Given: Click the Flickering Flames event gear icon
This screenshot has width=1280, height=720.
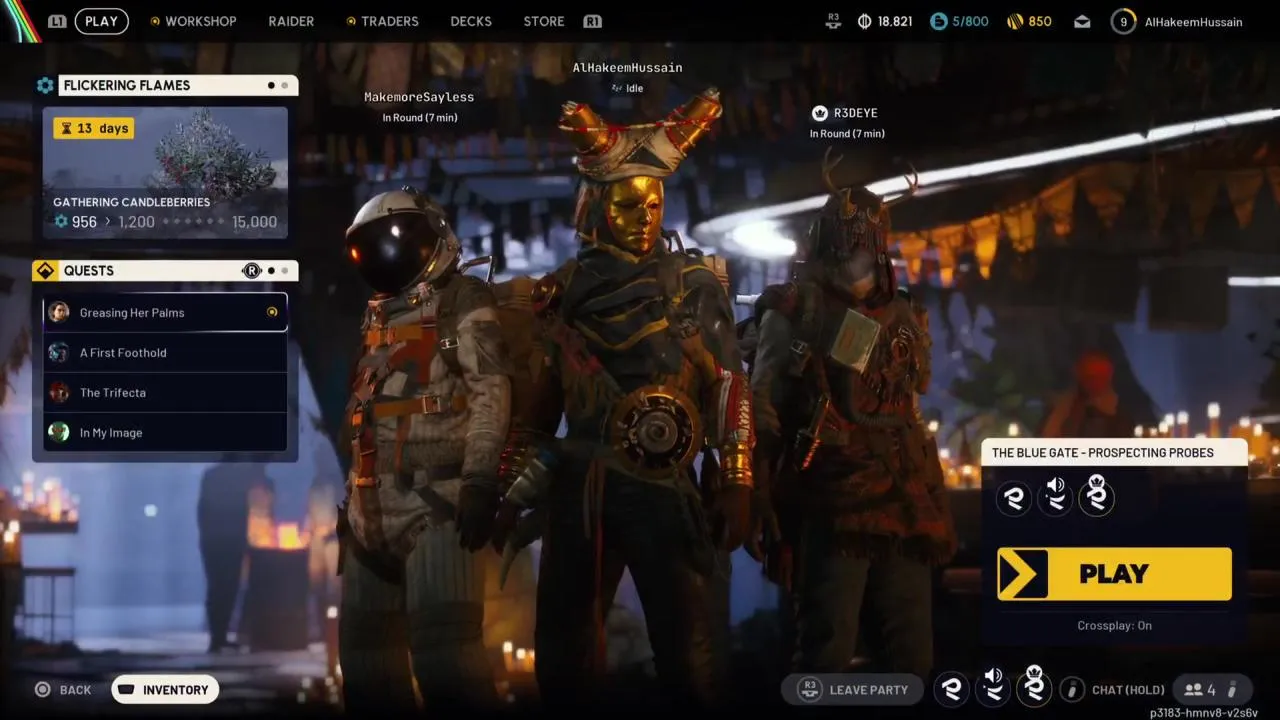Looking at the screenshot, I should pos(45,85).
